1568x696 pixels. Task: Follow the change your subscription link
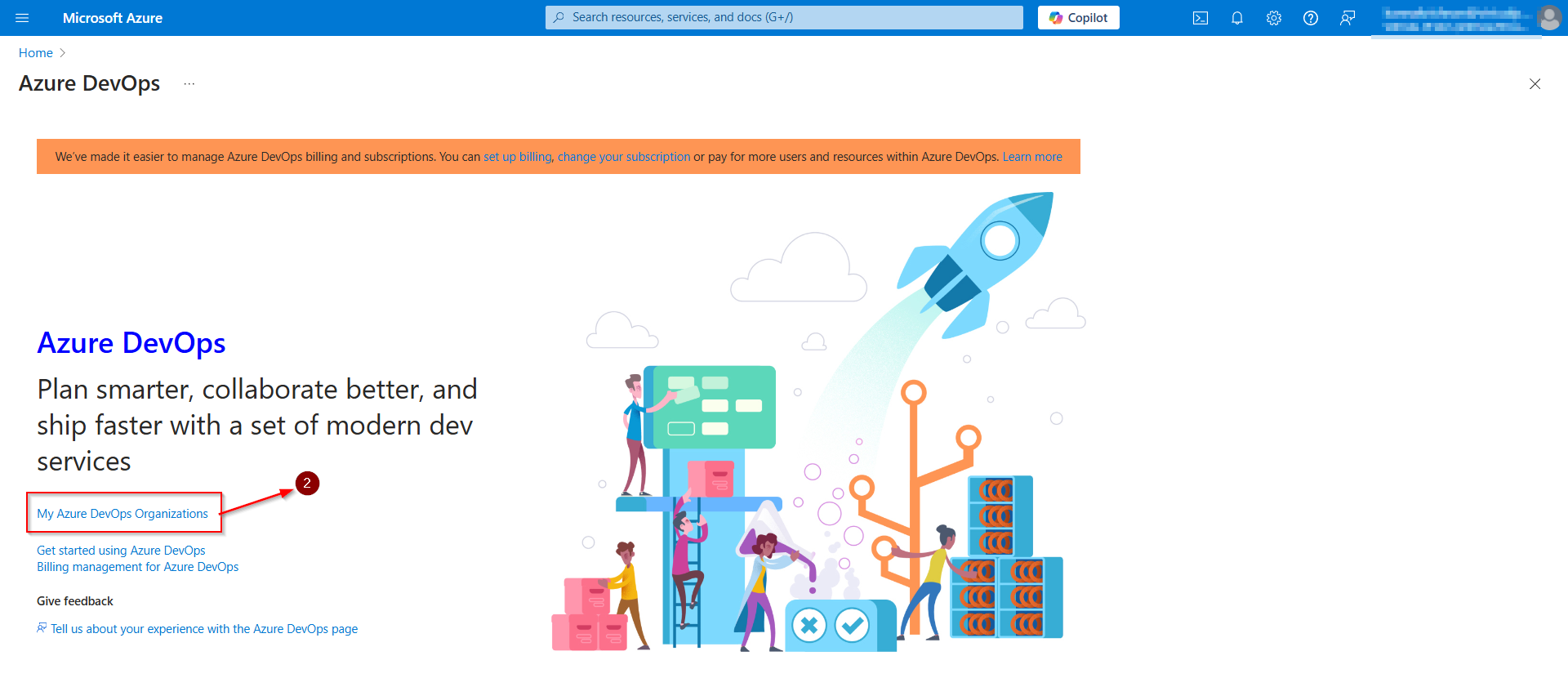click(x=624, y=157)
